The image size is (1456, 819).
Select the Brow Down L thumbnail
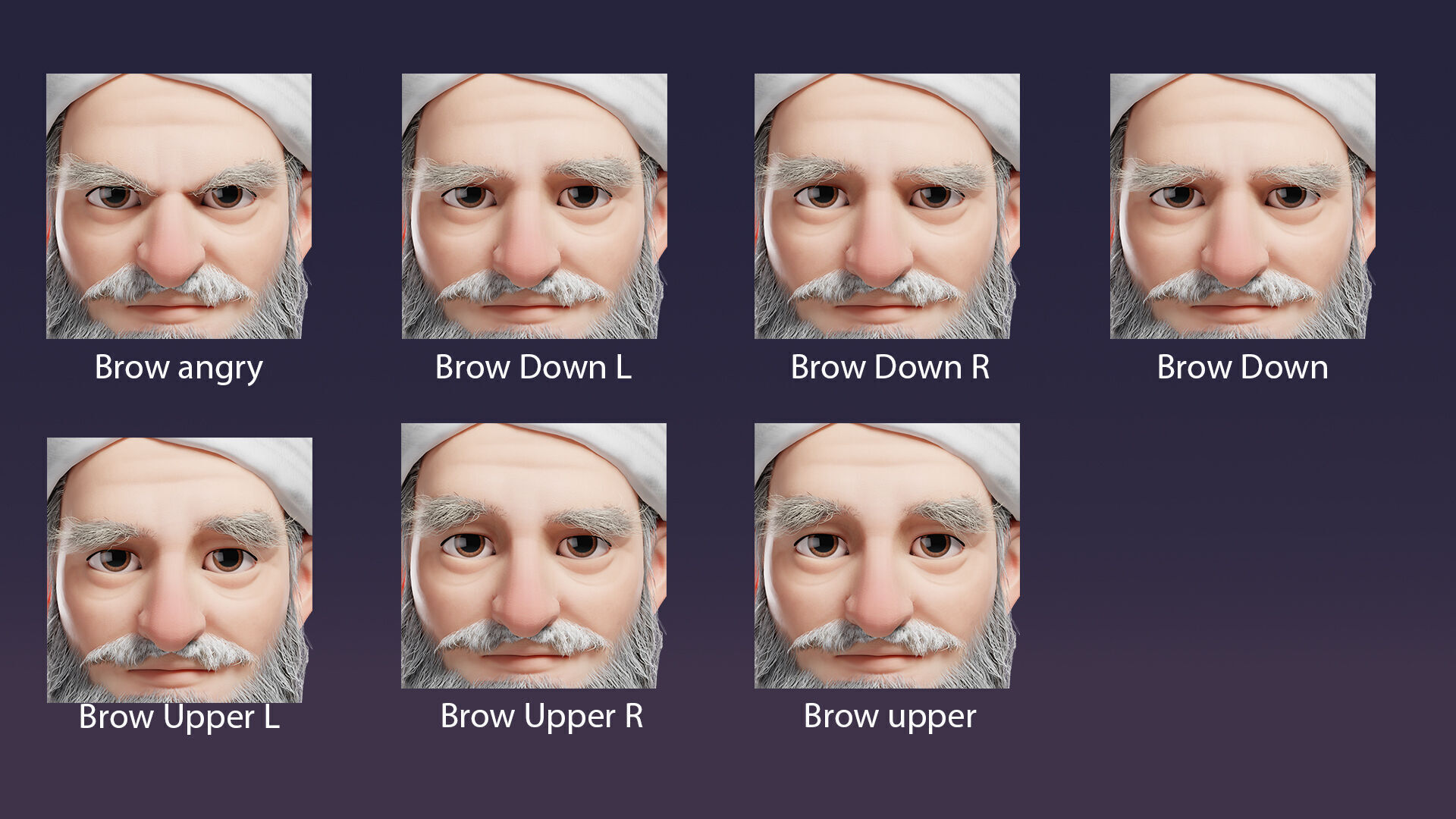point(534,206)
